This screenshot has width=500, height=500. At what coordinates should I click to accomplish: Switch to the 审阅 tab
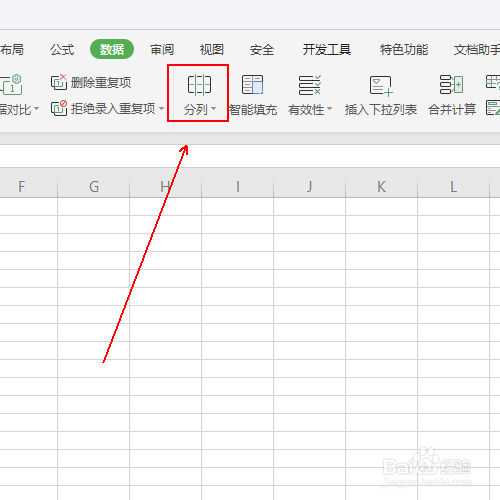pyautogui.click(x=162, y=50)
